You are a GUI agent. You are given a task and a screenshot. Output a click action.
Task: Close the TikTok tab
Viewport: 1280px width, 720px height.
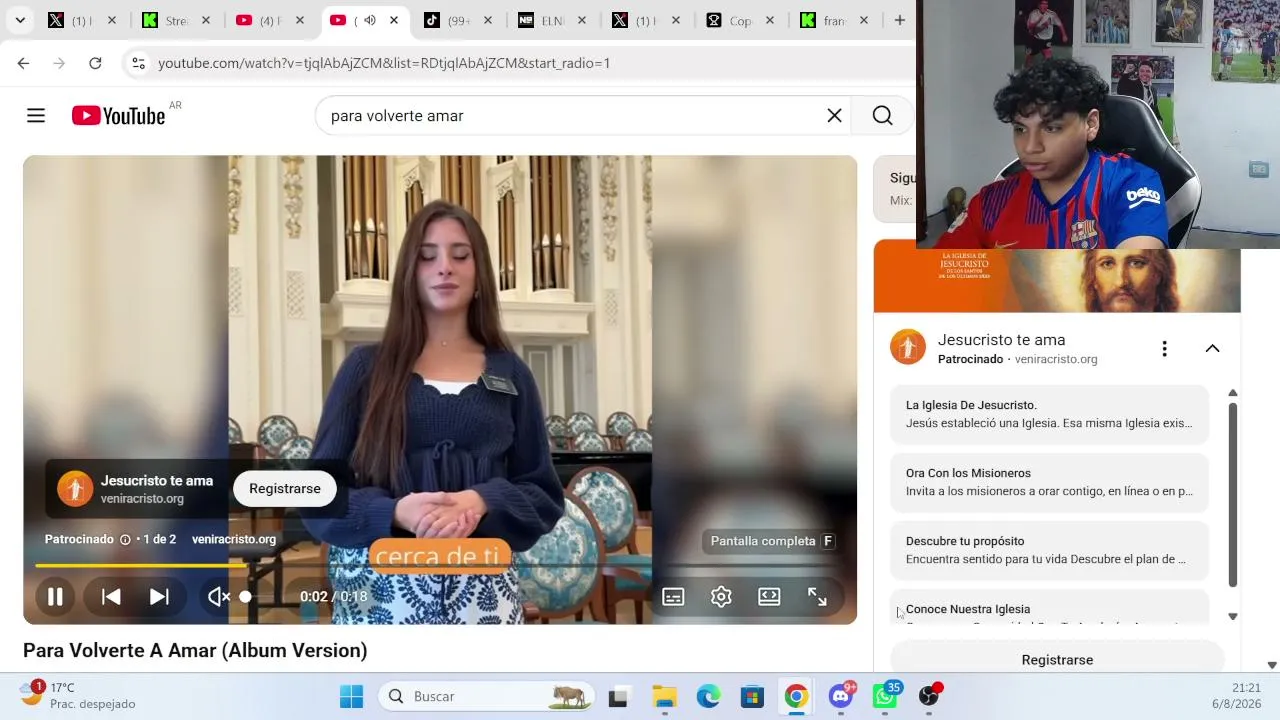coord(488,20)
